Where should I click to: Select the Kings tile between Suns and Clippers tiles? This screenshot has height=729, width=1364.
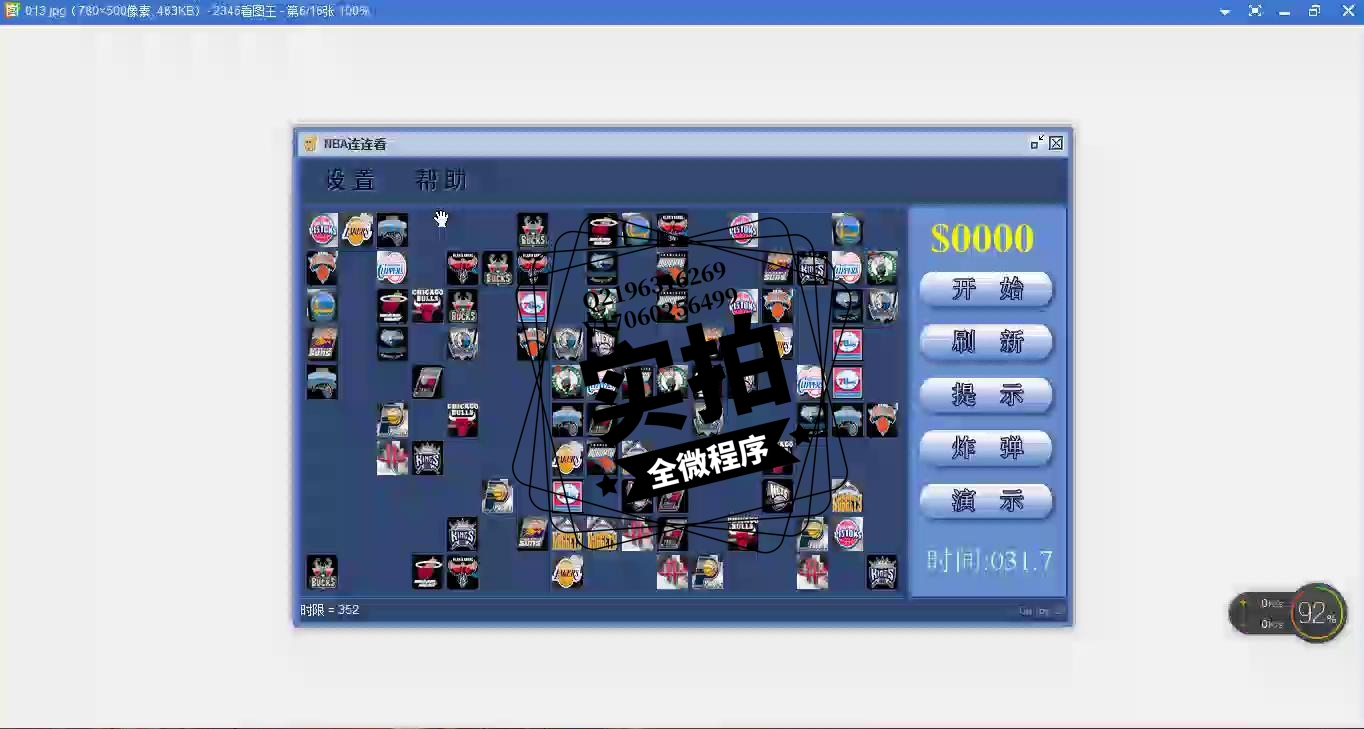point(812,268)
